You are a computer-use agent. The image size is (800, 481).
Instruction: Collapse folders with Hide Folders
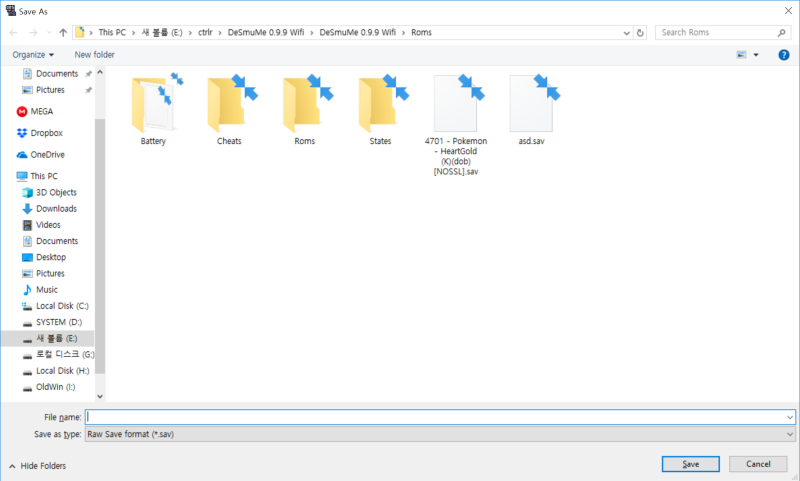[x=38, y=466]
